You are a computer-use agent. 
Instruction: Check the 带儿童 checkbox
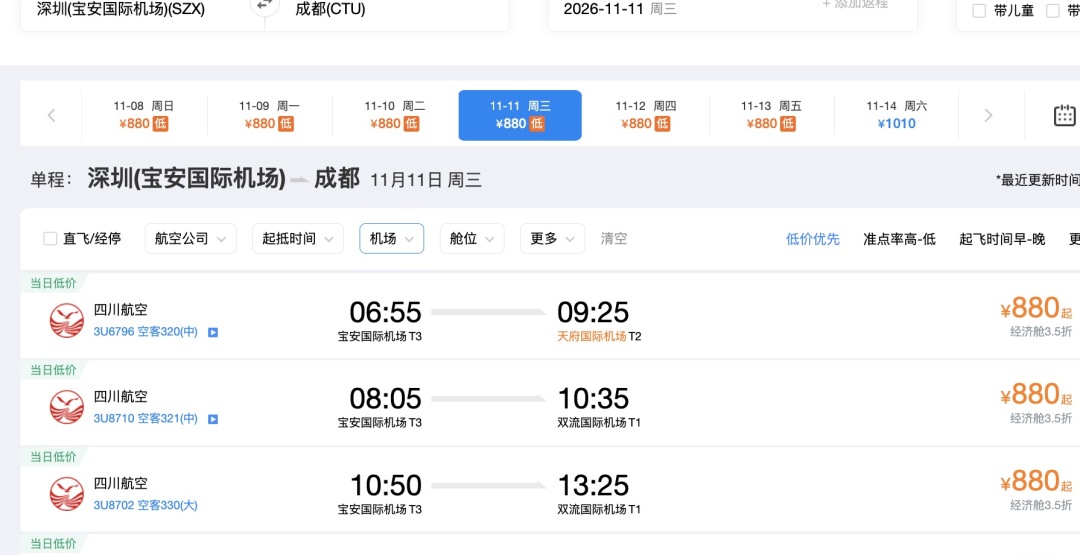point(979,11)
